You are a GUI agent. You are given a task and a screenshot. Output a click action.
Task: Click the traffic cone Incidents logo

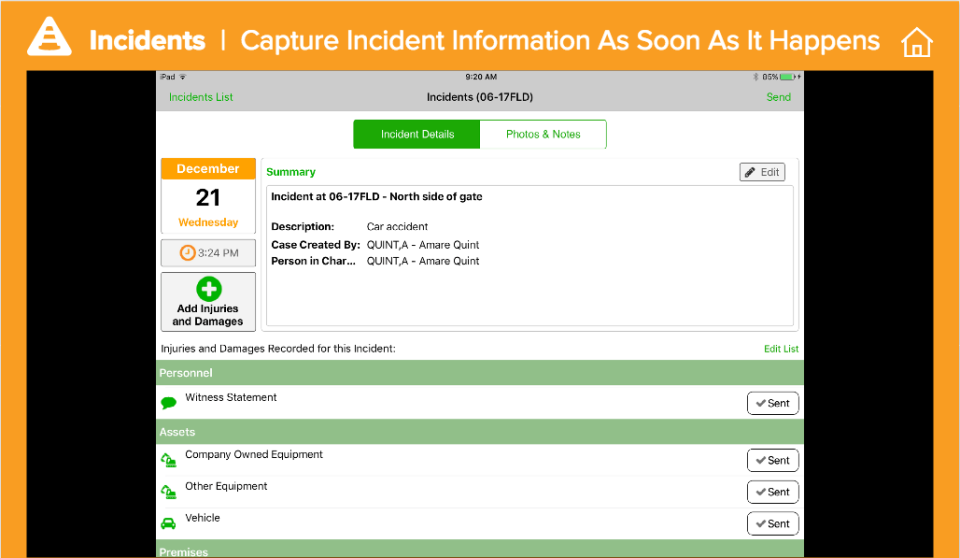[49, 37]
